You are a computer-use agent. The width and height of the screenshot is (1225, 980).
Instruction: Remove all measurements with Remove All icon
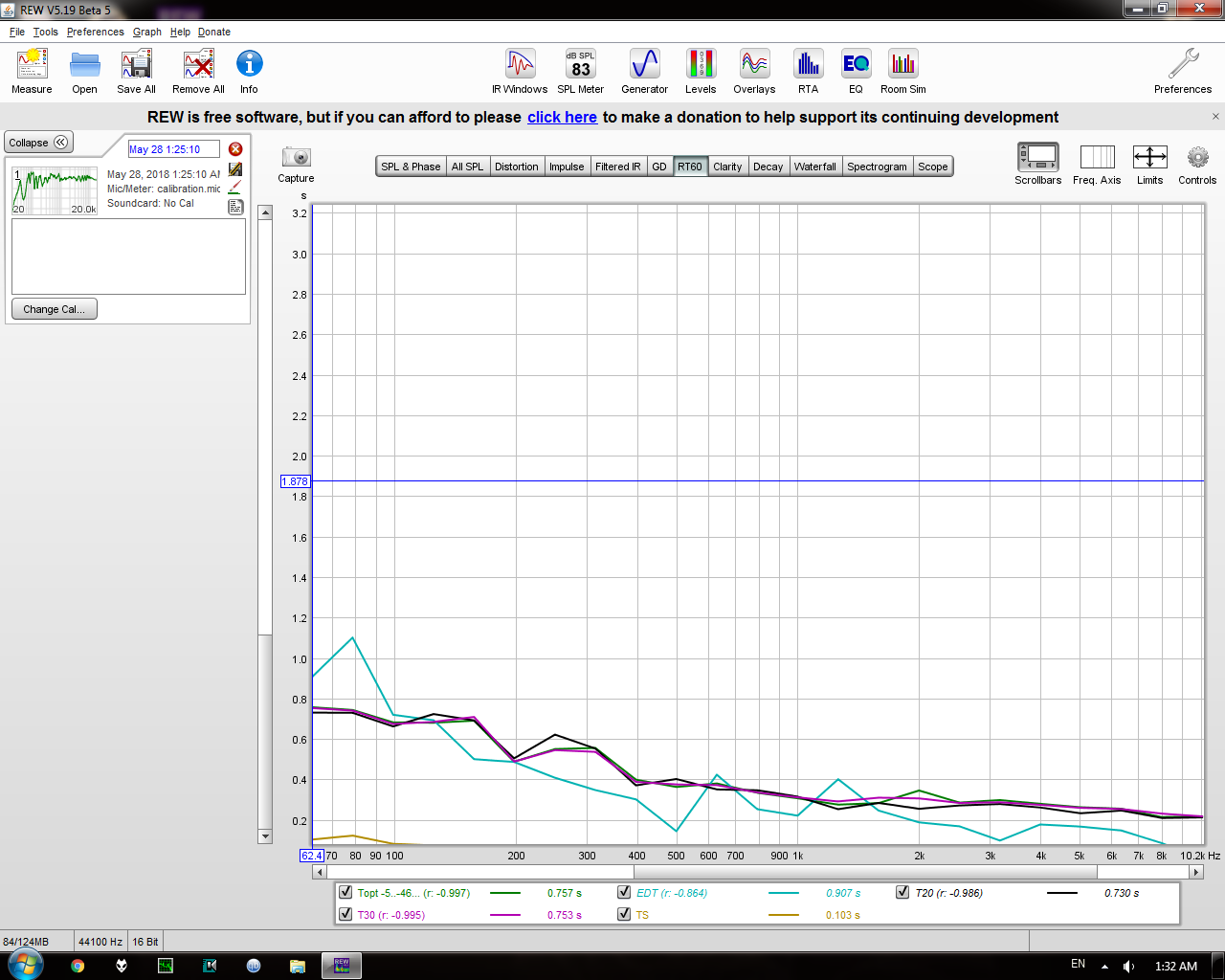click(198, 72)
